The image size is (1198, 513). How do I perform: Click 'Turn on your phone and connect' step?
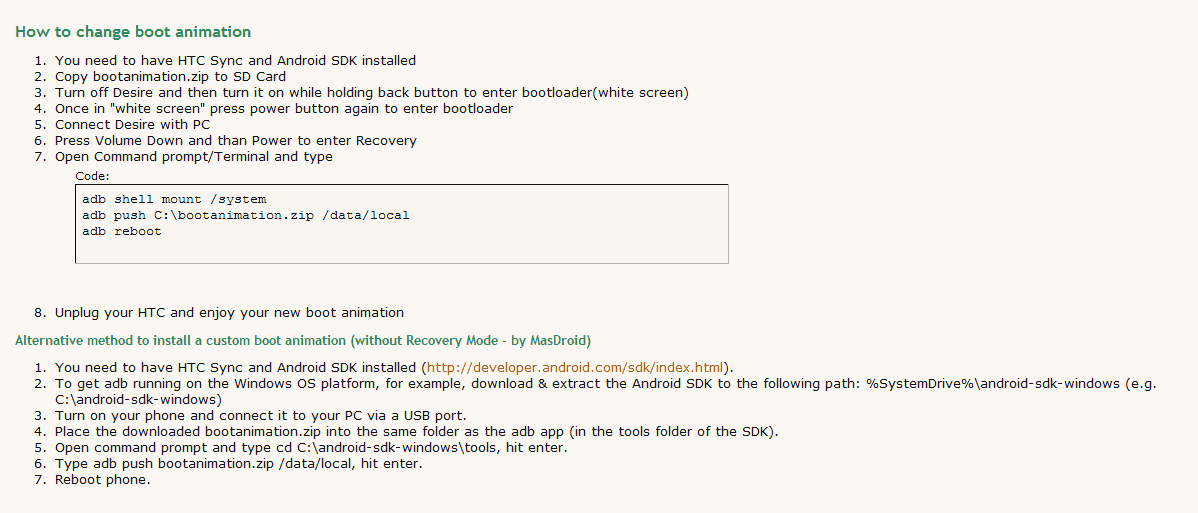click(x=261, y=416)
